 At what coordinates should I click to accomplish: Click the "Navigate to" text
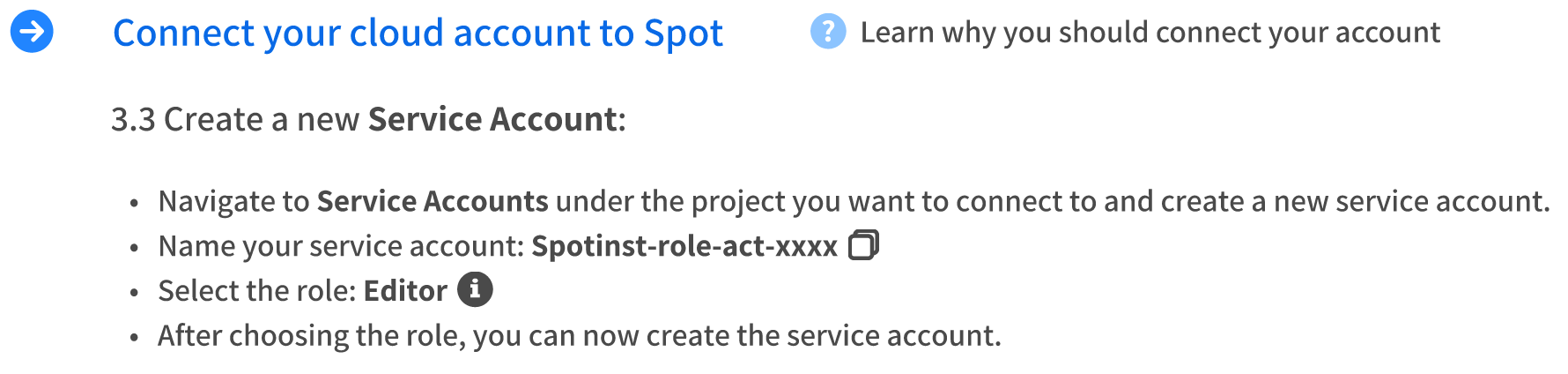(x=233, y=201)
